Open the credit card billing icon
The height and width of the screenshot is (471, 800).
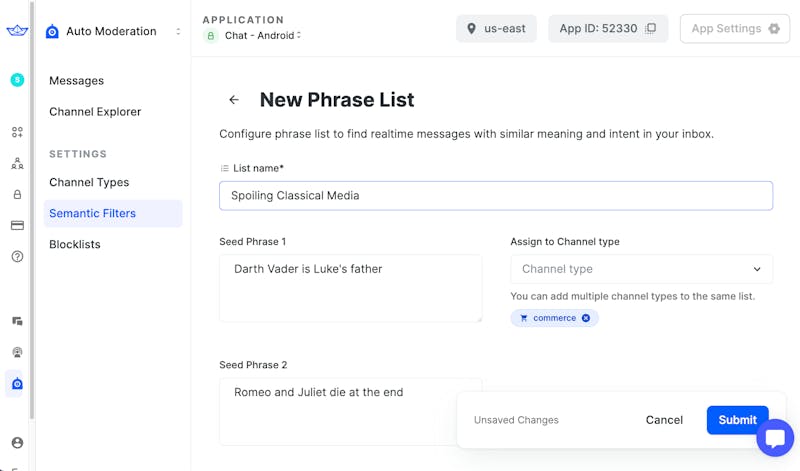tap(17, 226)
